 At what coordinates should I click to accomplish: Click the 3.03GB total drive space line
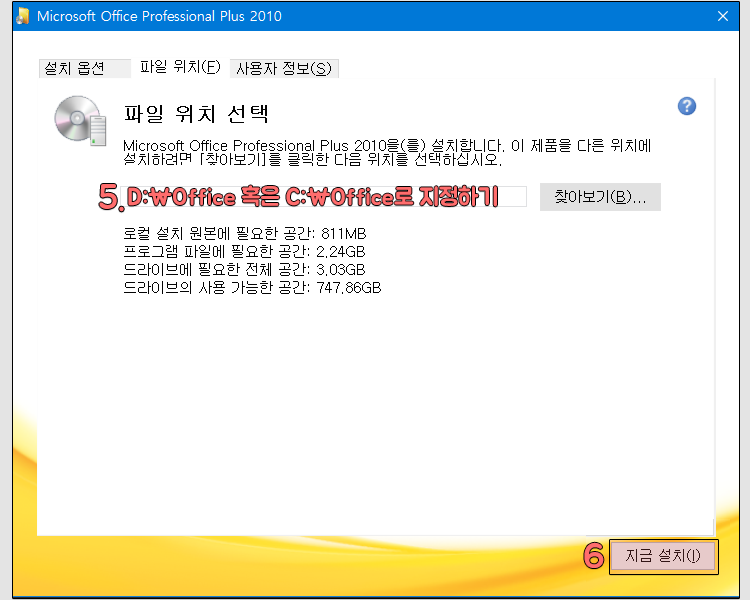click(x=244, y=270)
